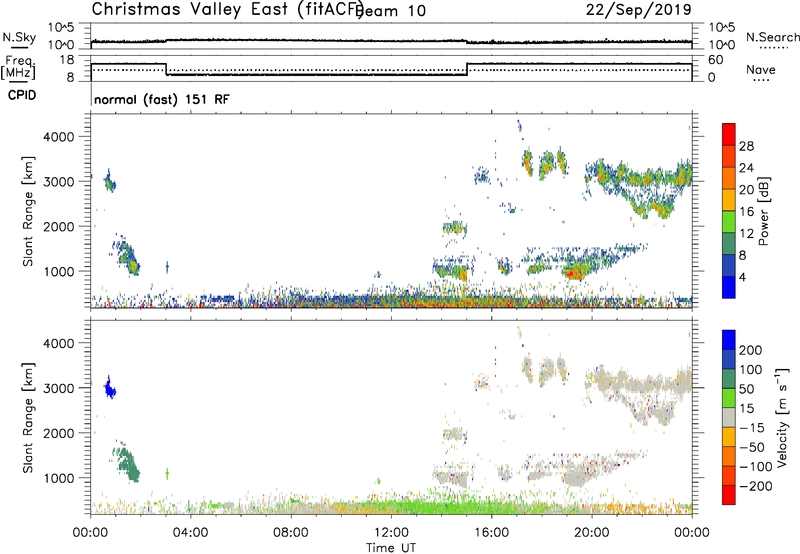Select the 'N.Sky' legend label
Viewport: 800px width, 554px height.
click(x=19, y=37)
